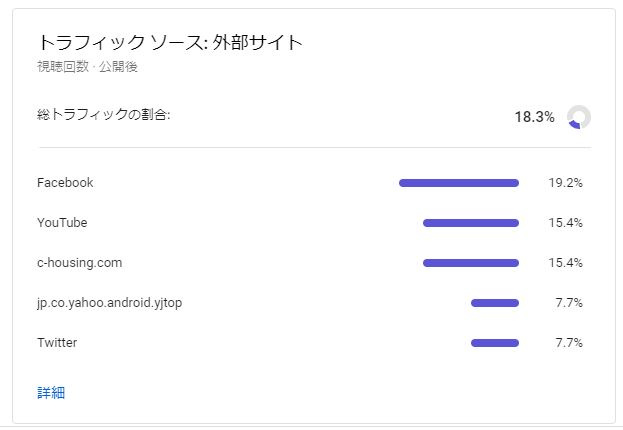Viewport: 623px width, 430px height.
Task: Open the 詳細 details link
Action: pyautogui.click(x=51, y=393)
